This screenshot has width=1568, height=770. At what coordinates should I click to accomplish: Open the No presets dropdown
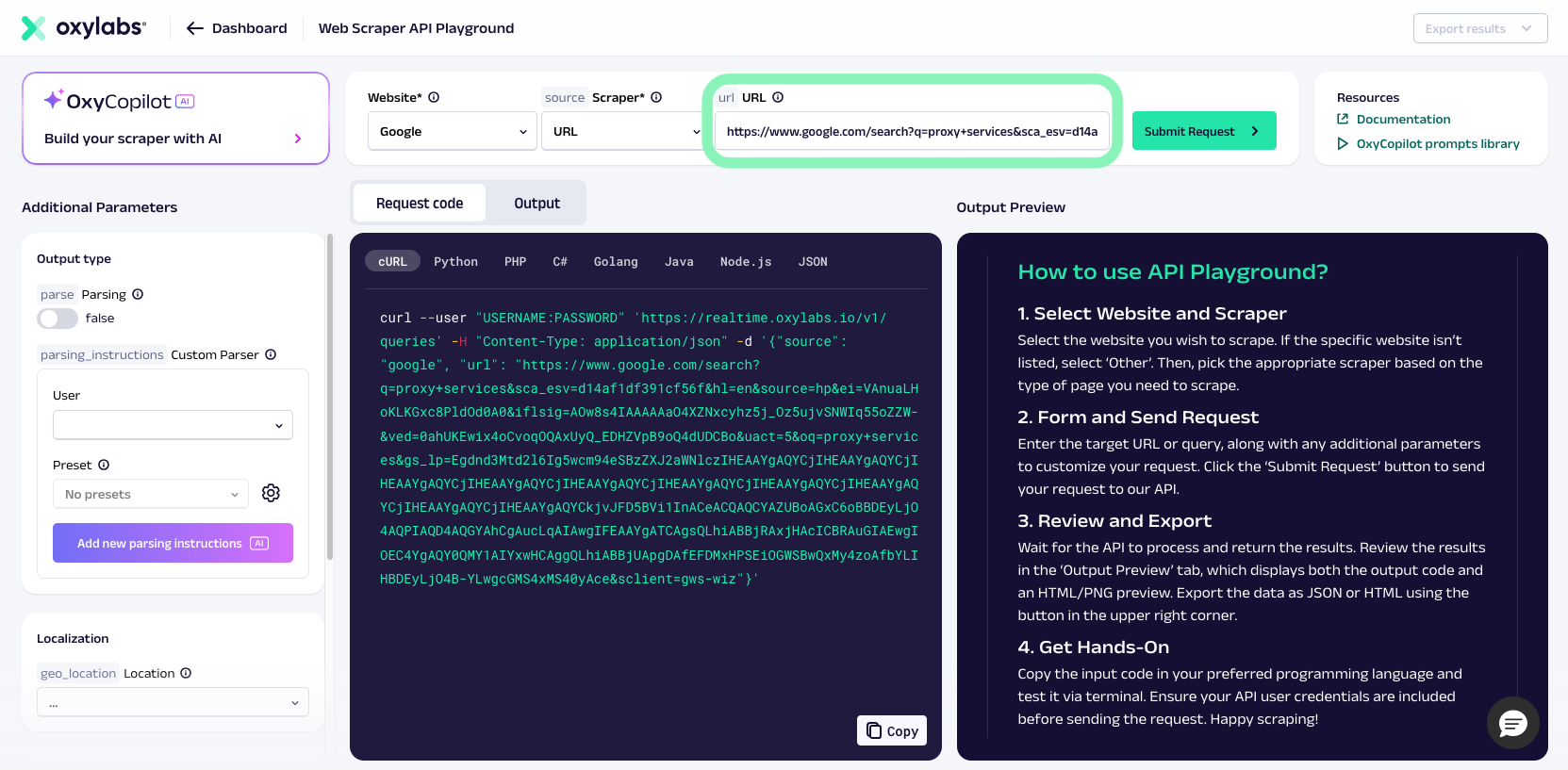151,494
